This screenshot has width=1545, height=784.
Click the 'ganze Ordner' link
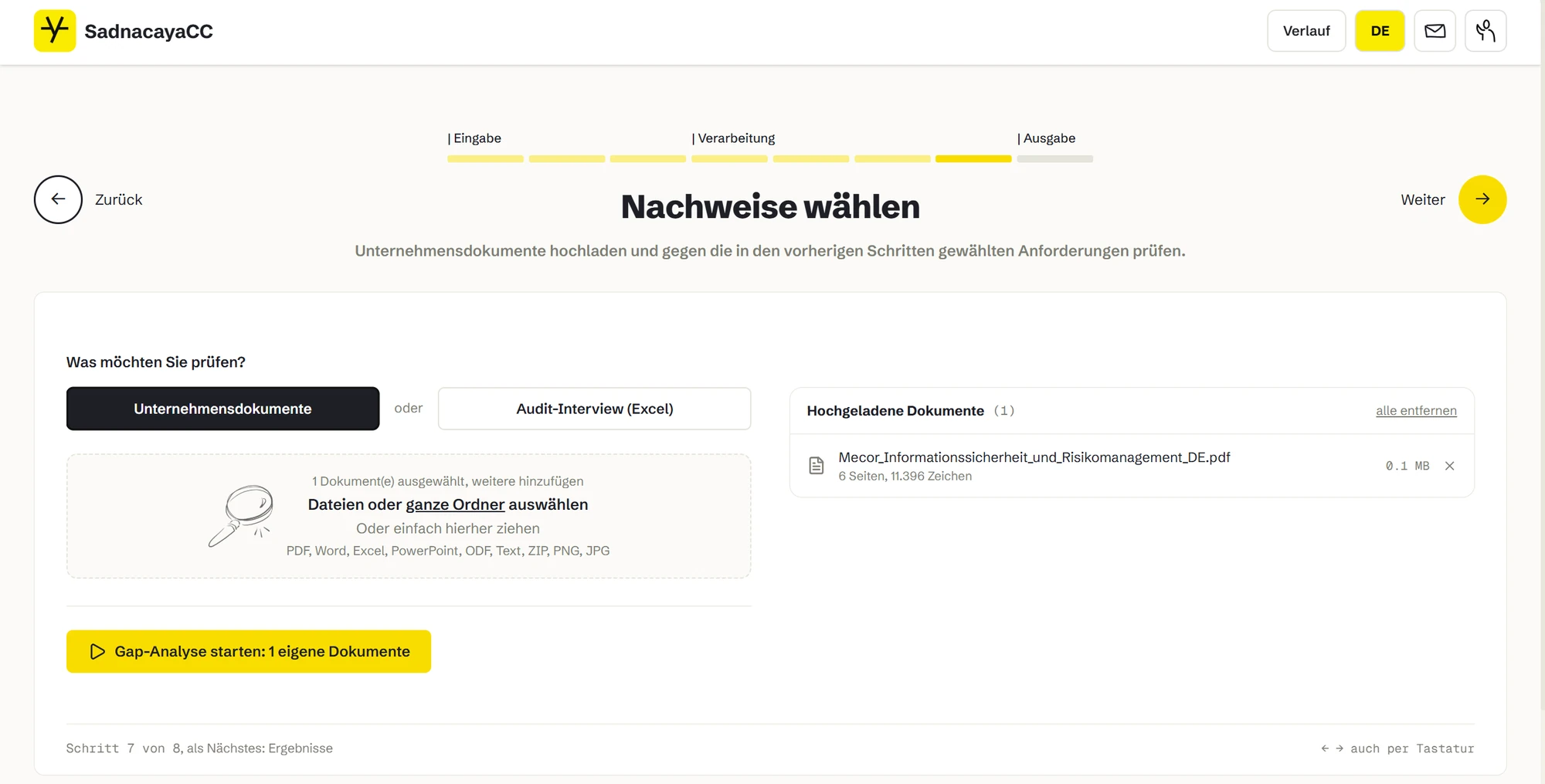[x=455, y=504]
